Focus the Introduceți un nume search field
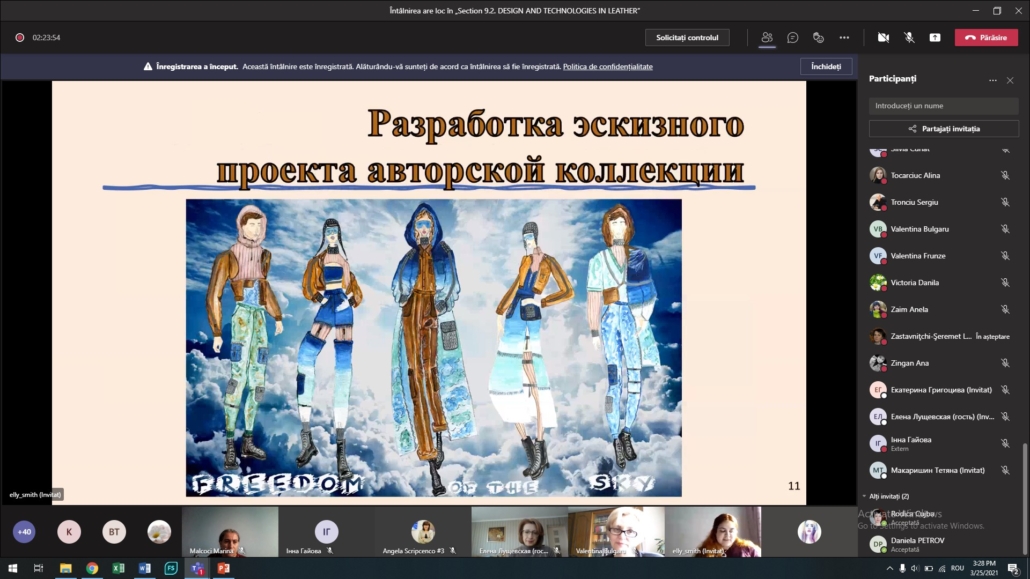Image resolution: width=1030 pixels, height=579 pixels. tap(943, 106)
